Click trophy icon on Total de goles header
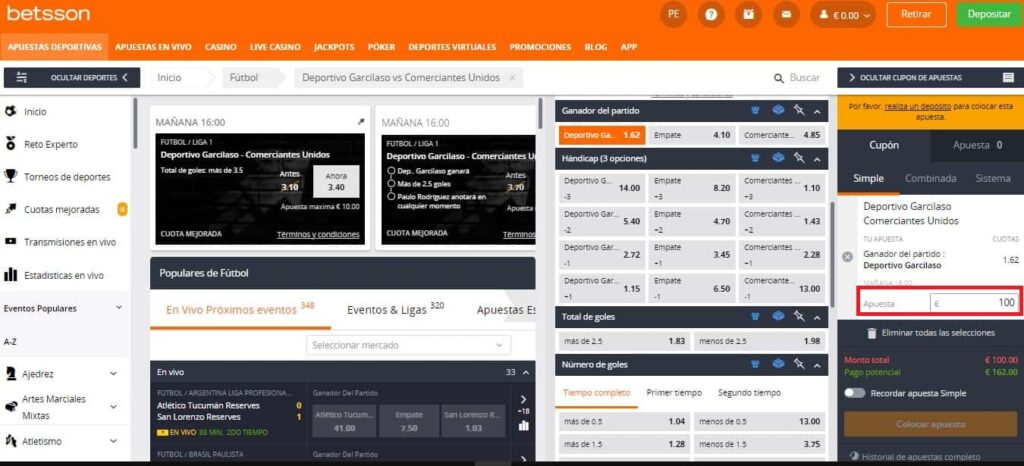 pyautogui.click(x=756, y=317)
